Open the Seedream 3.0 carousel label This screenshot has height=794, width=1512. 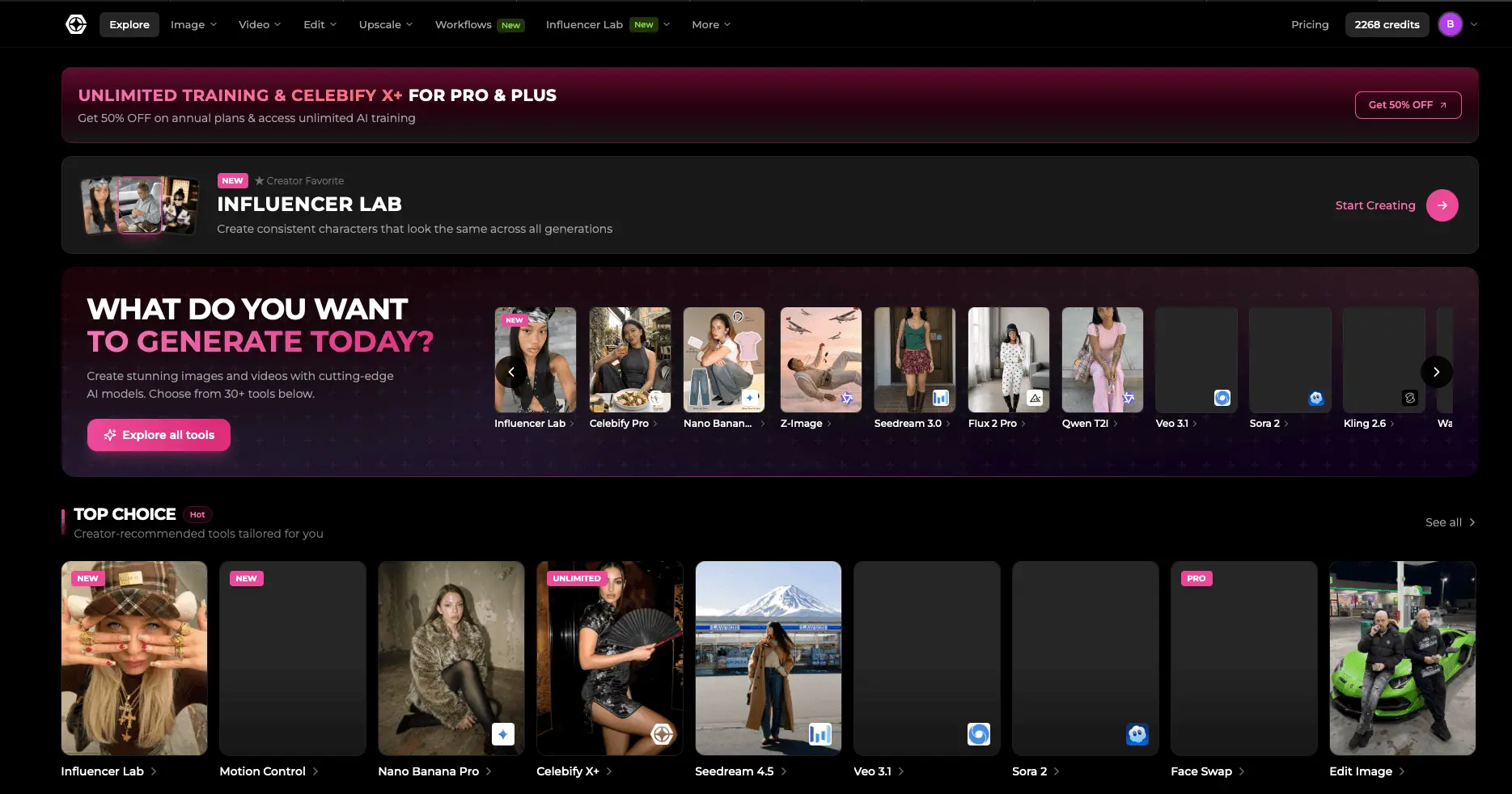point(913,424)
